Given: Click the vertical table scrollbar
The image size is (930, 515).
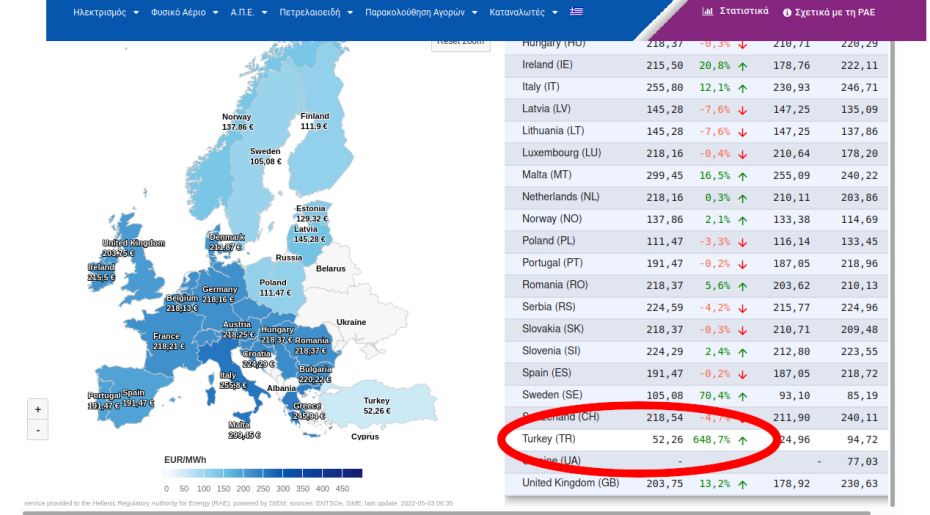Looking at the screenshot, I should (x=893, y=273).
